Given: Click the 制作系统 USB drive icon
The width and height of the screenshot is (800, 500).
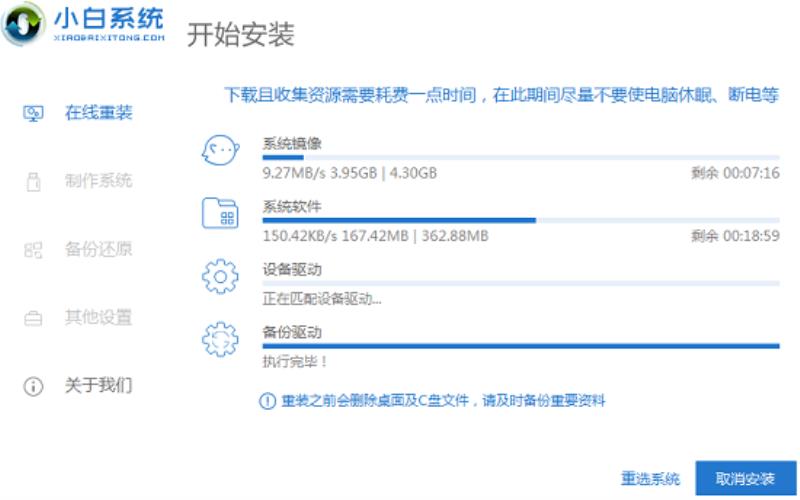Looking at the screenshot, I should [x=33, y=182].
